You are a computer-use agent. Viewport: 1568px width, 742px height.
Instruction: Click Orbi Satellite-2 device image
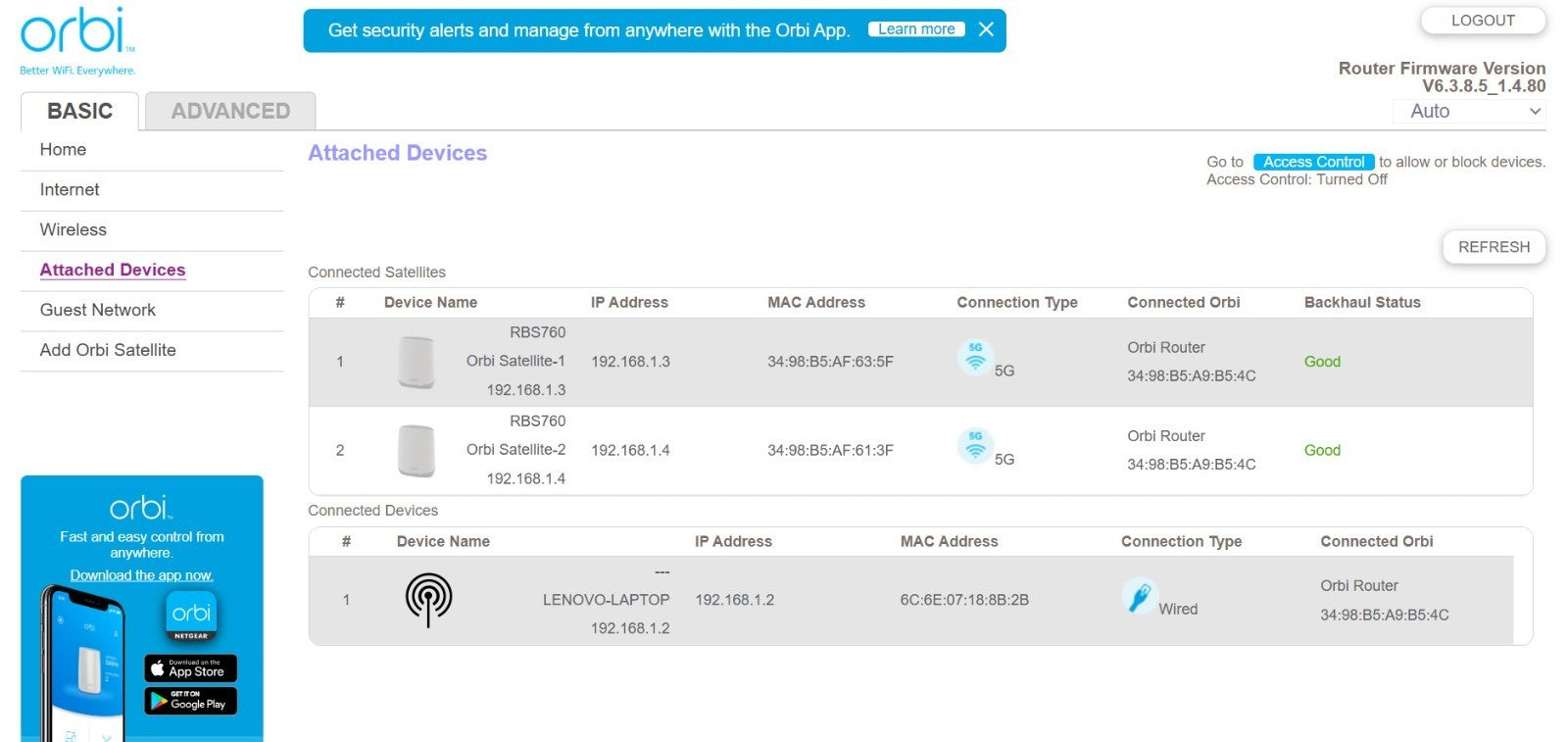(416, 451)
